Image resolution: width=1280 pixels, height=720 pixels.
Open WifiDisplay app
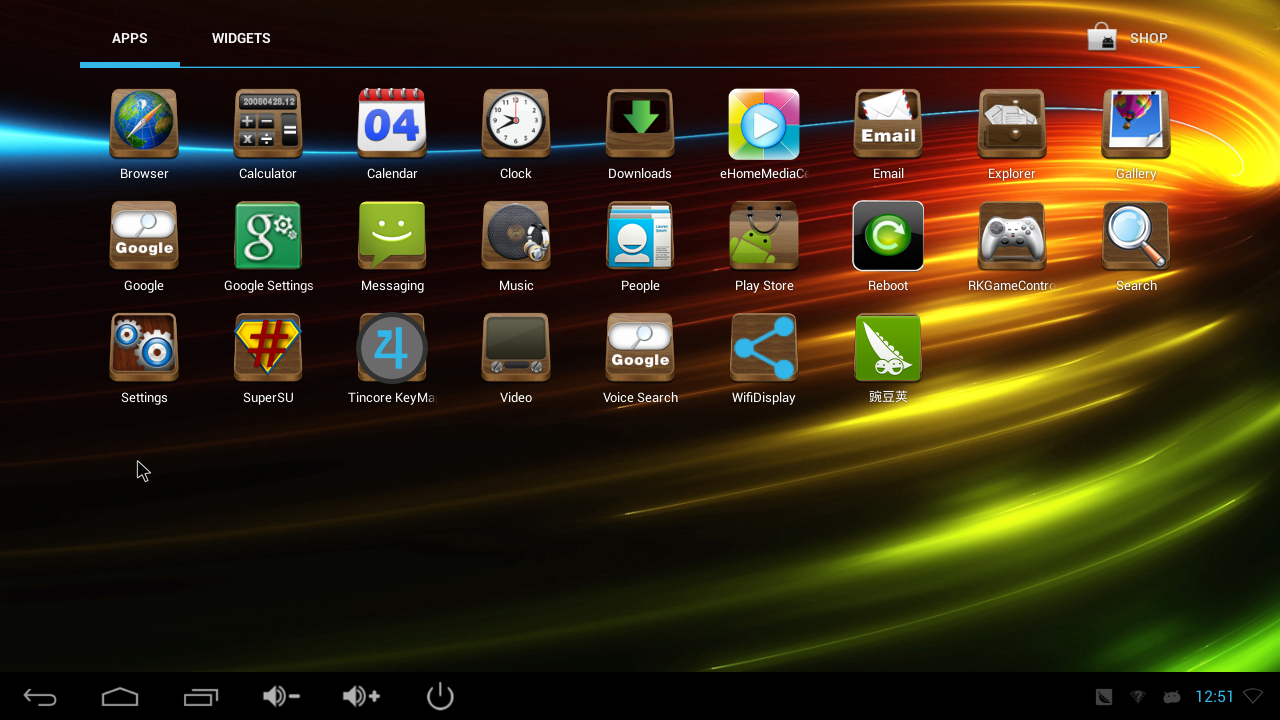coord(764,348)
